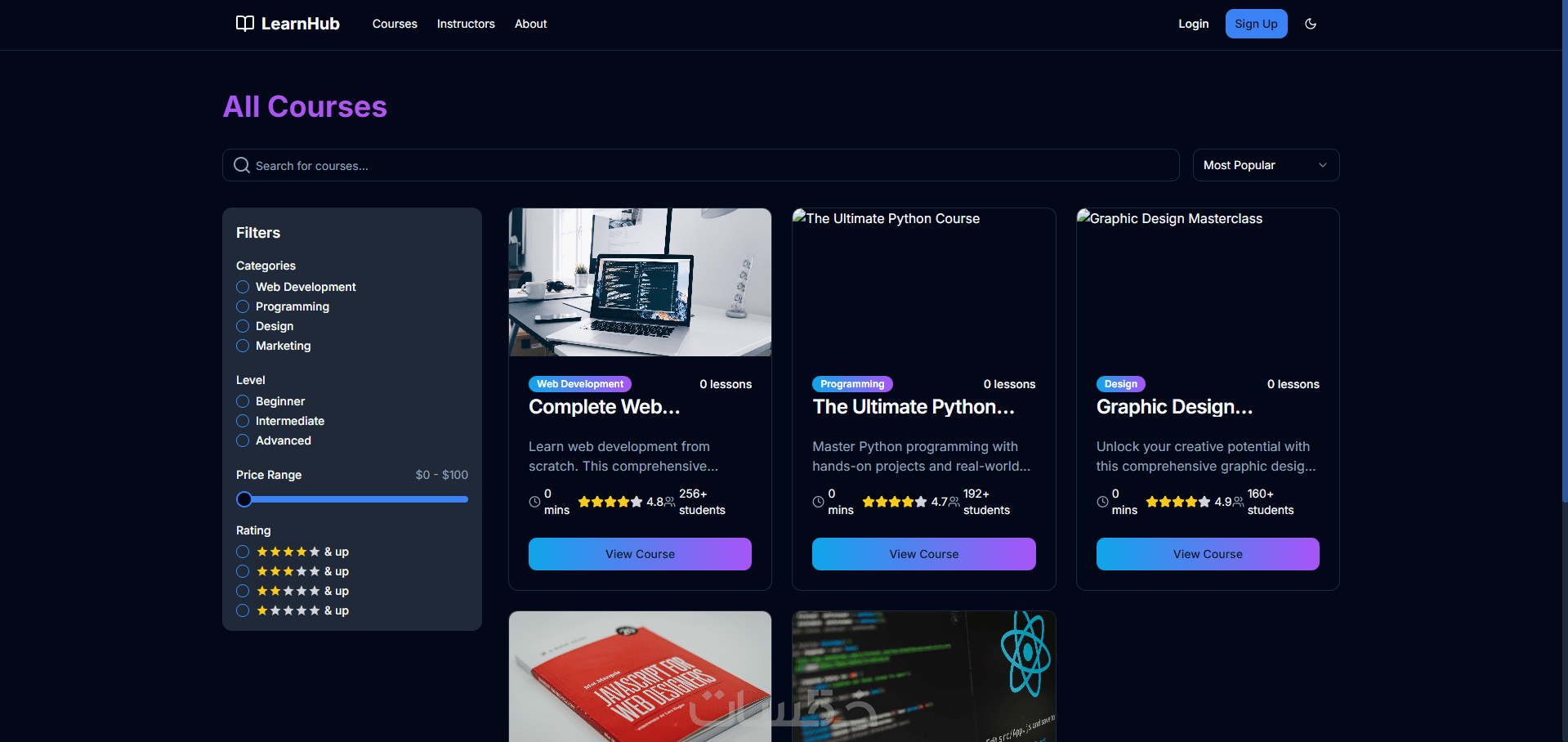Choose the Beginner level filter
The width and height of the screenshot is (1568, 742).
(x=243, y=401)
